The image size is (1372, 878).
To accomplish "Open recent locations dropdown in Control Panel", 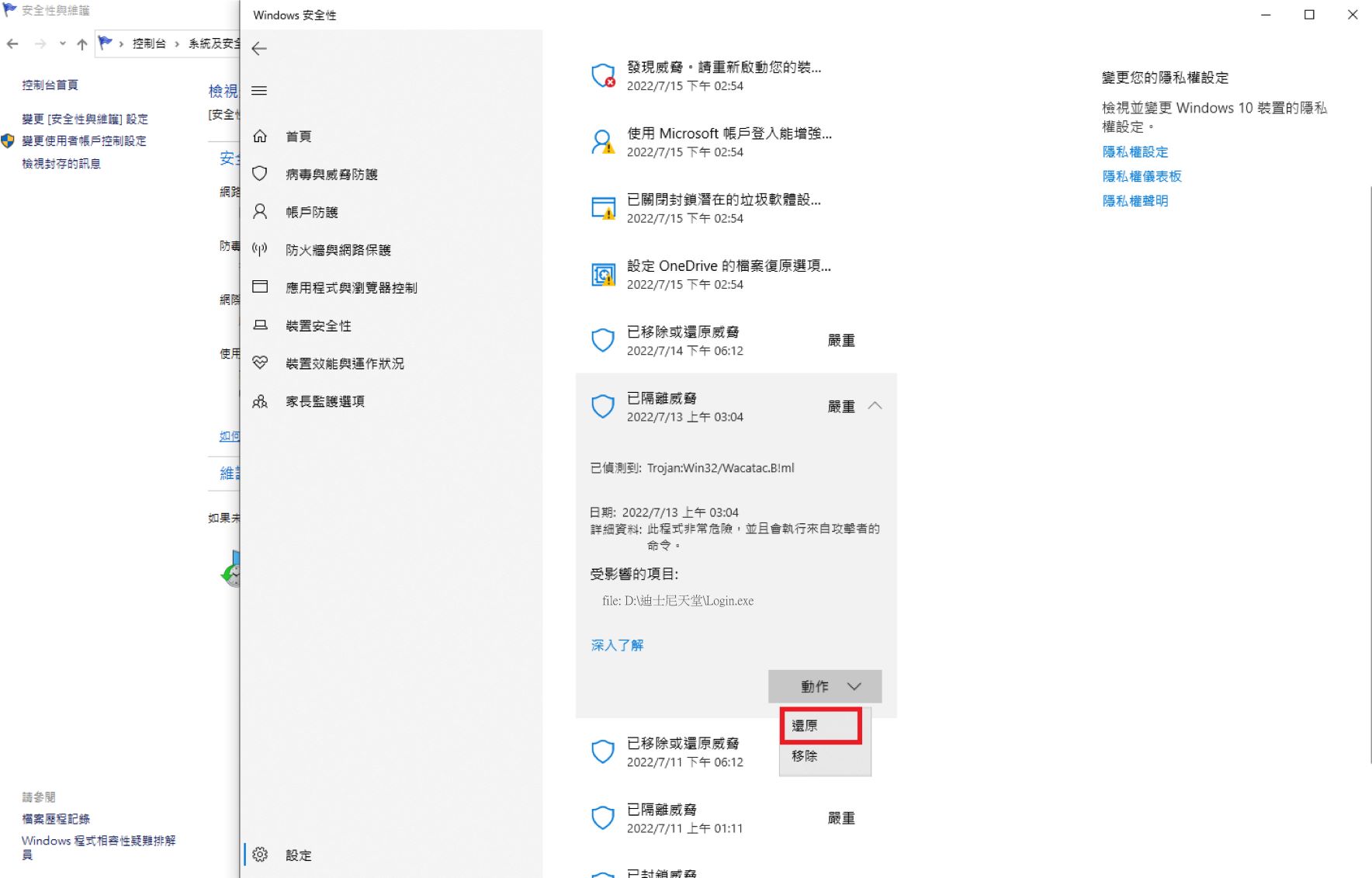I will coord(63,43).
